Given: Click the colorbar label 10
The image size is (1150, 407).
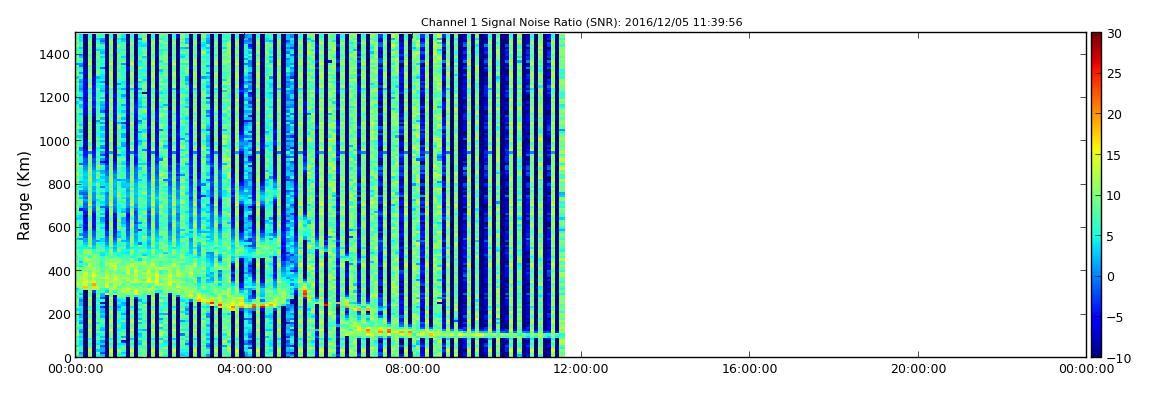Looking at the screenshot, I should tap(1115, 196).
